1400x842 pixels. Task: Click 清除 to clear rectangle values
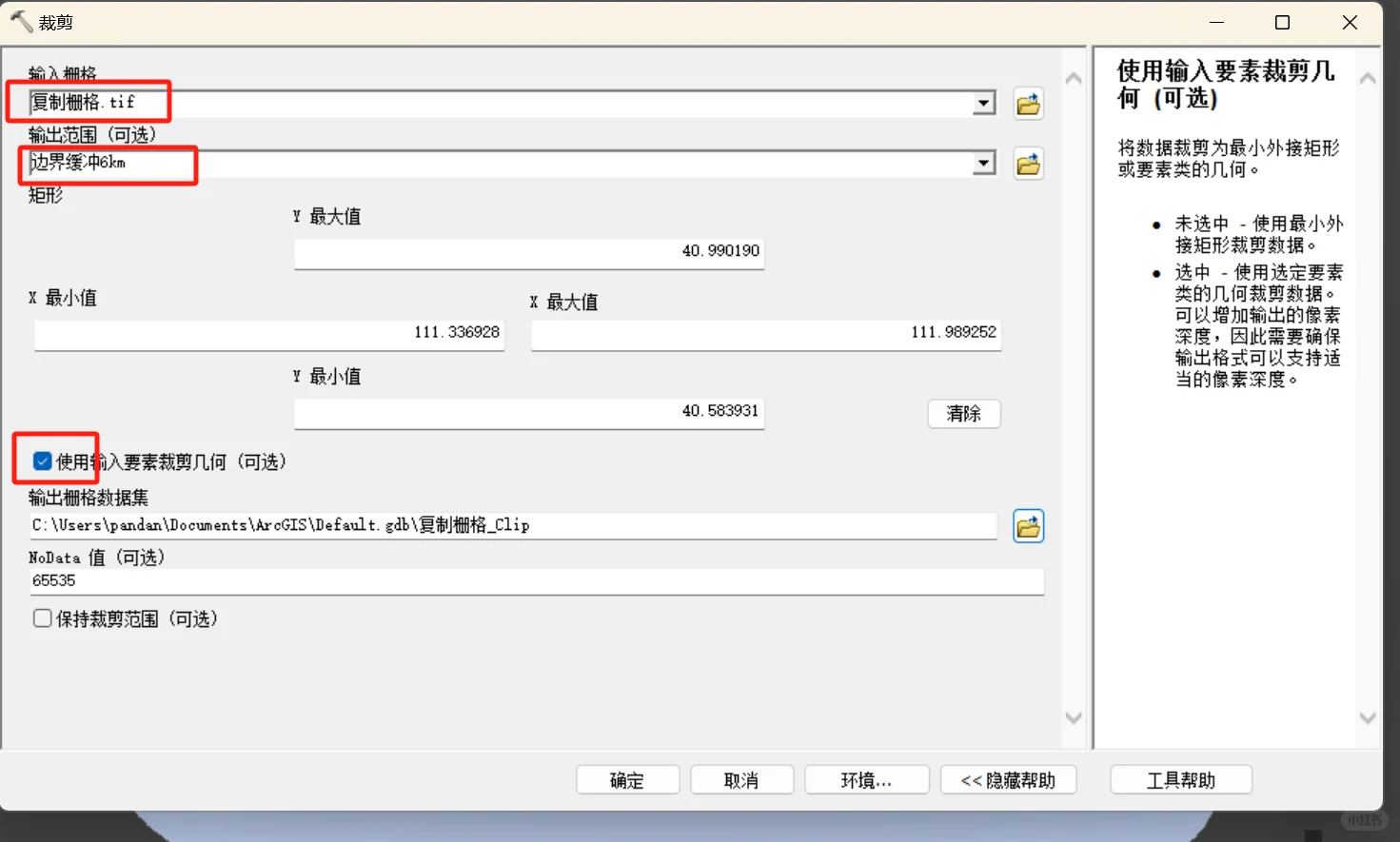tap(963, 414)
